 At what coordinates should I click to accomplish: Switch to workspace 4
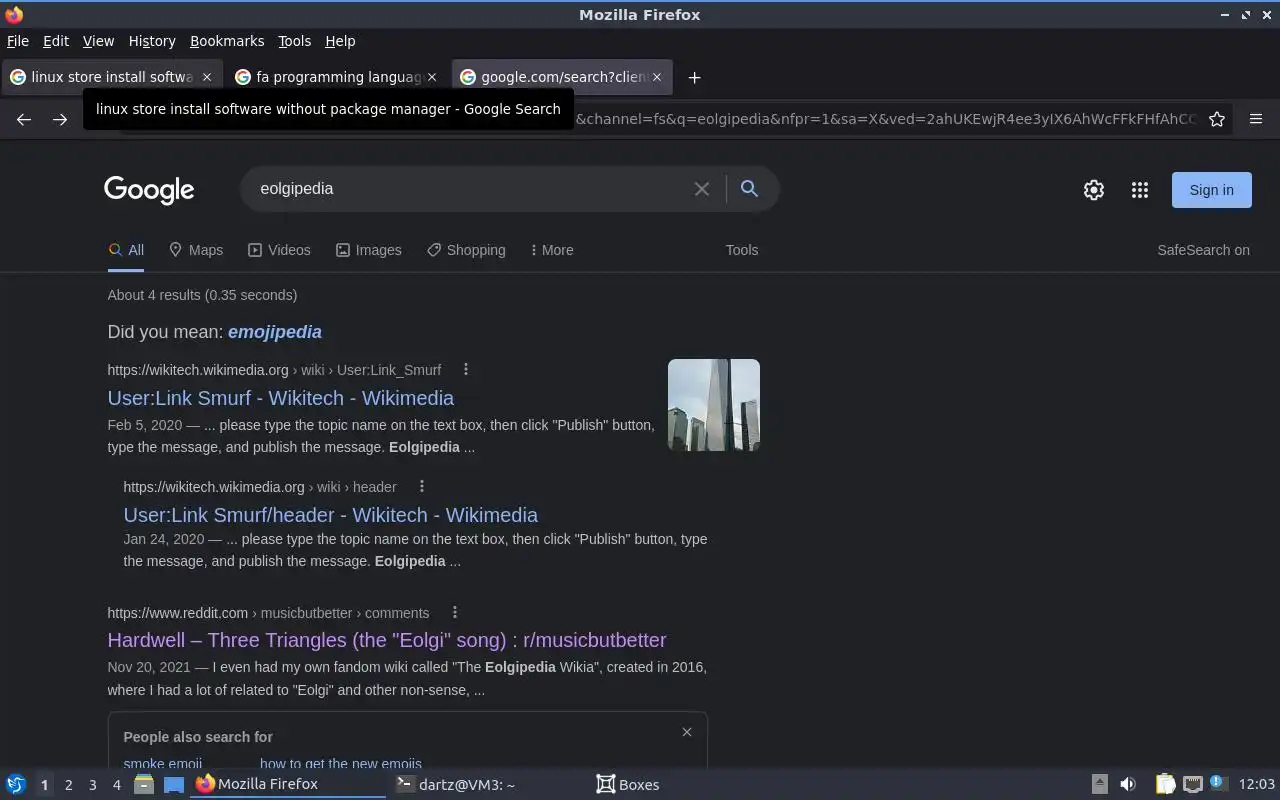(x=117, y=785)
